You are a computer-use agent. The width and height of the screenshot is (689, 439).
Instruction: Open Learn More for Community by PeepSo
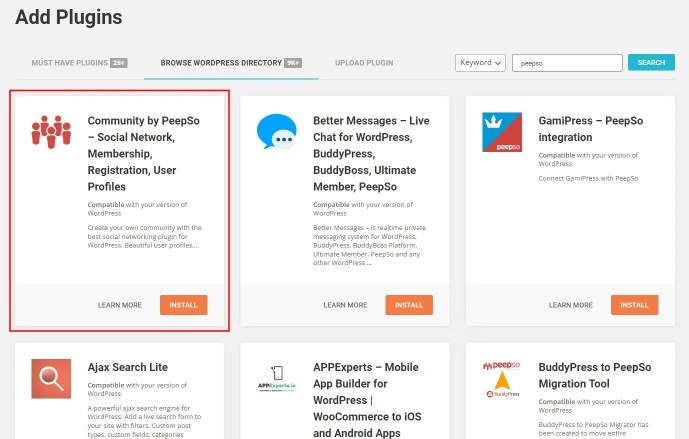(120, 305)
